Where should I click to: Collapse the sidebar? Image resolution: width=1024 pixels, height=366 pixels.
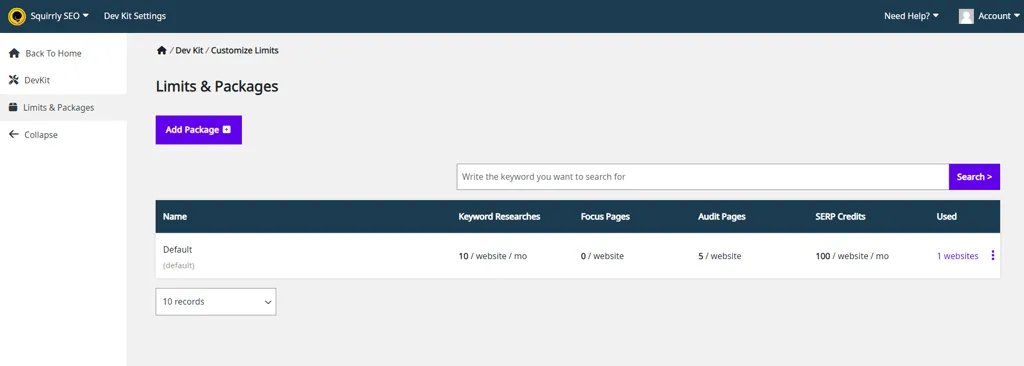pyautogui.click(x=33, y=135)
